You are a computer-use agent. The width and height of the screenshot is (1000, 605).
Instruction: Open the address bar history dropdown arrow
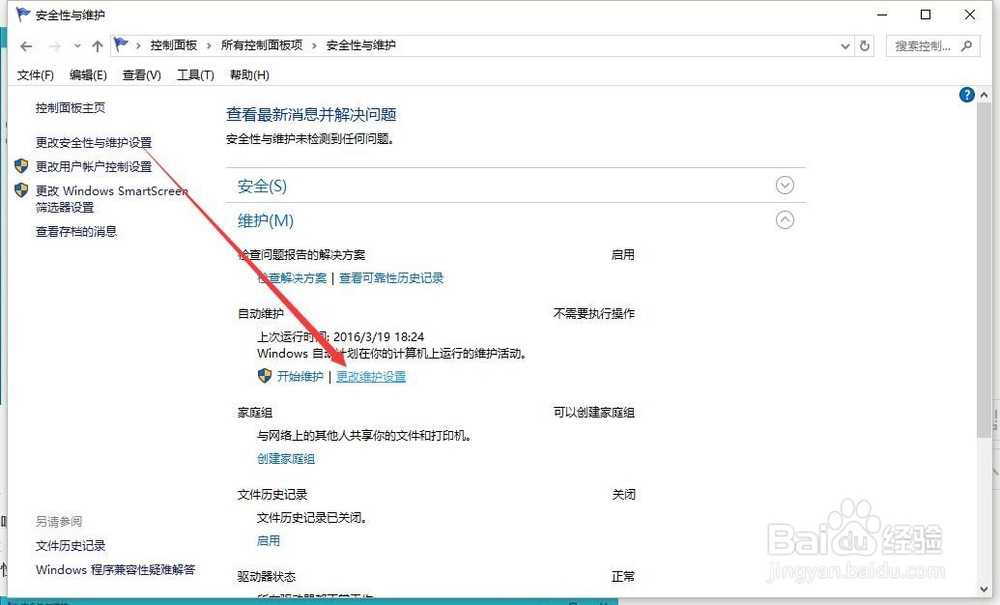click(x=845, y=45)
